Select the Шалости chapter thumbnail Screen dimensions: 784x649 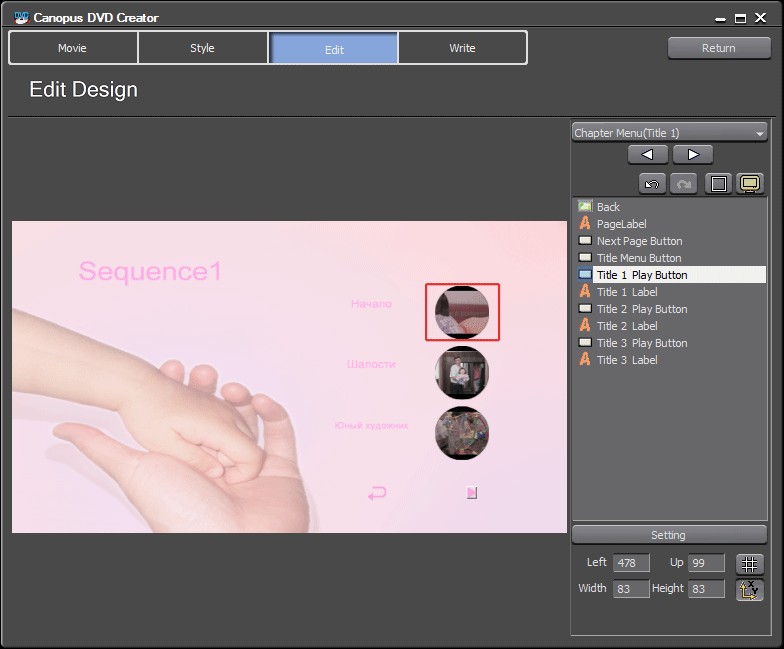[x=462, y=372]
